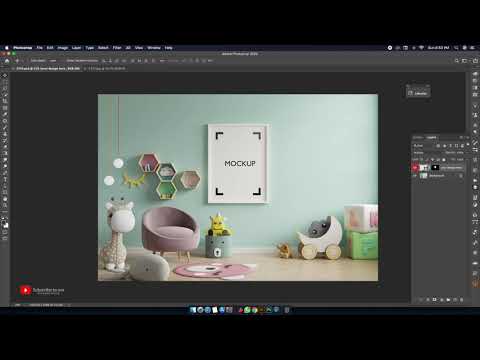
Task: Click zoom percentage field in status bar
Action: 18,305
